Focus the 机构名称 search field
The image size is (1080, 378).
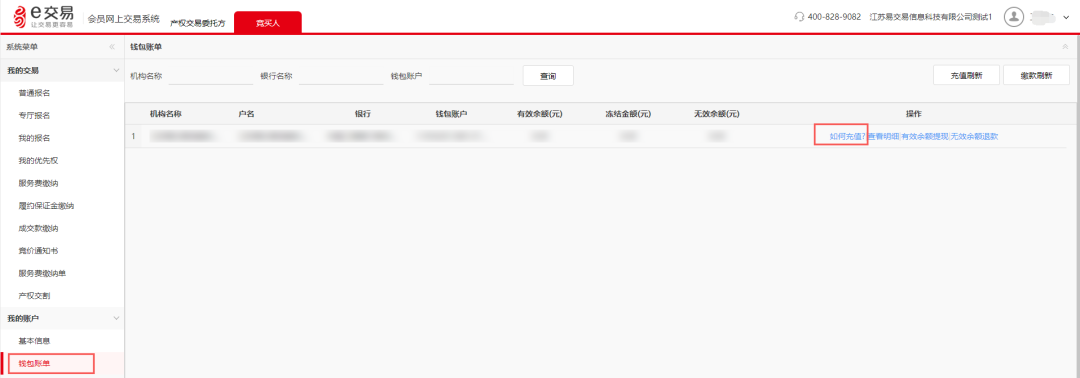pos(211,76)
